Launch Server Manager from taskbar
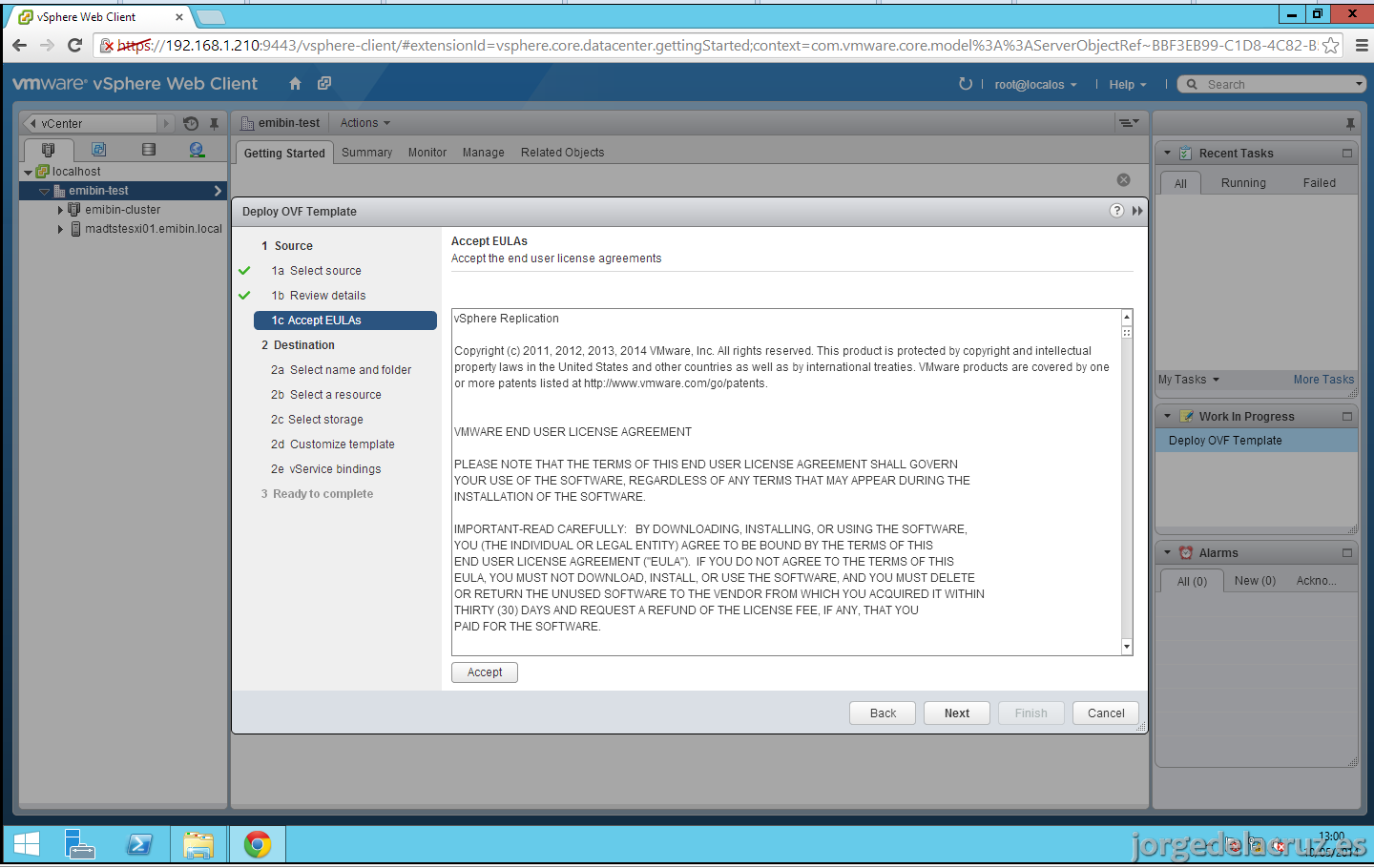The width and height of the screenshot is (1374, 868). point(80,844)
